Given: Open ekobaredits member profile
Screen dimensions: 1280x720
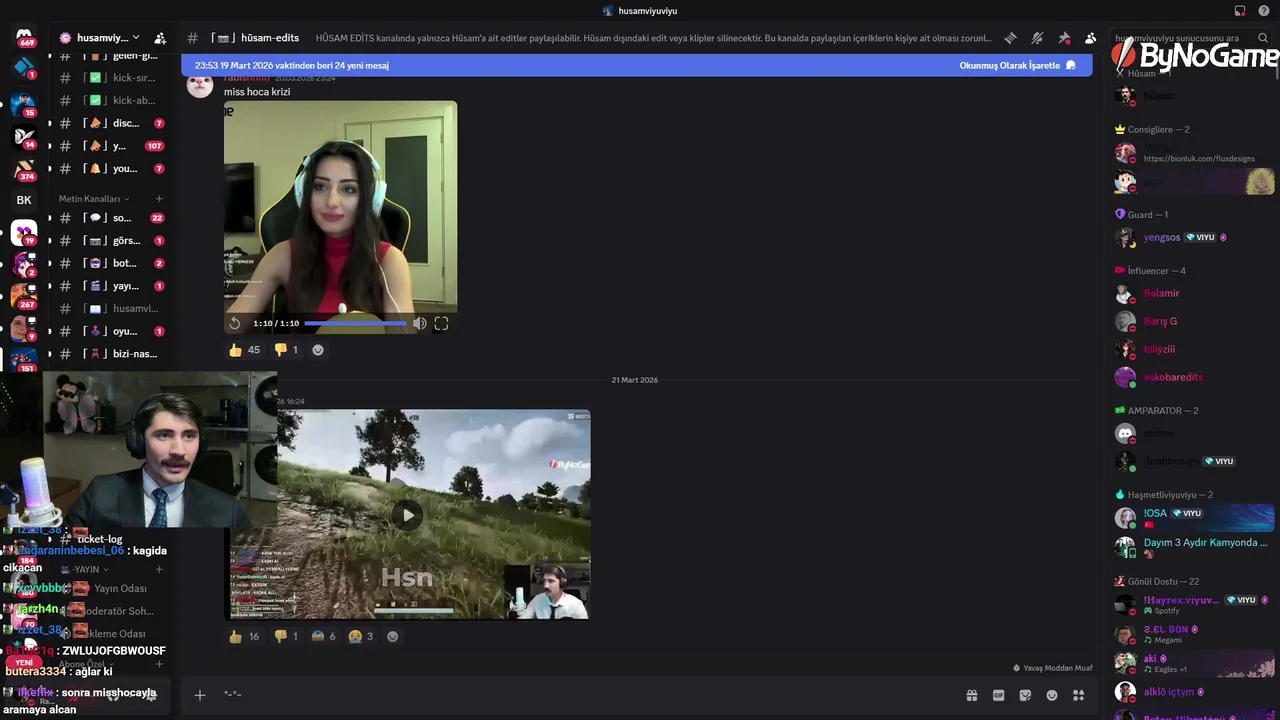Looking at the screenshot, I should (x=1193, y=378).
